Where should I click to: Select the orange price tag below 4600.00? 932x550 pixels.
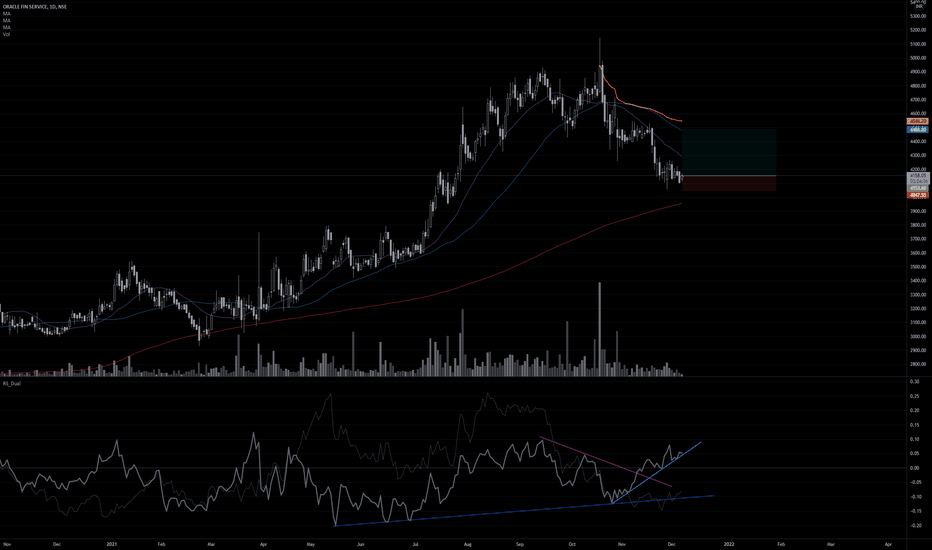918,121
